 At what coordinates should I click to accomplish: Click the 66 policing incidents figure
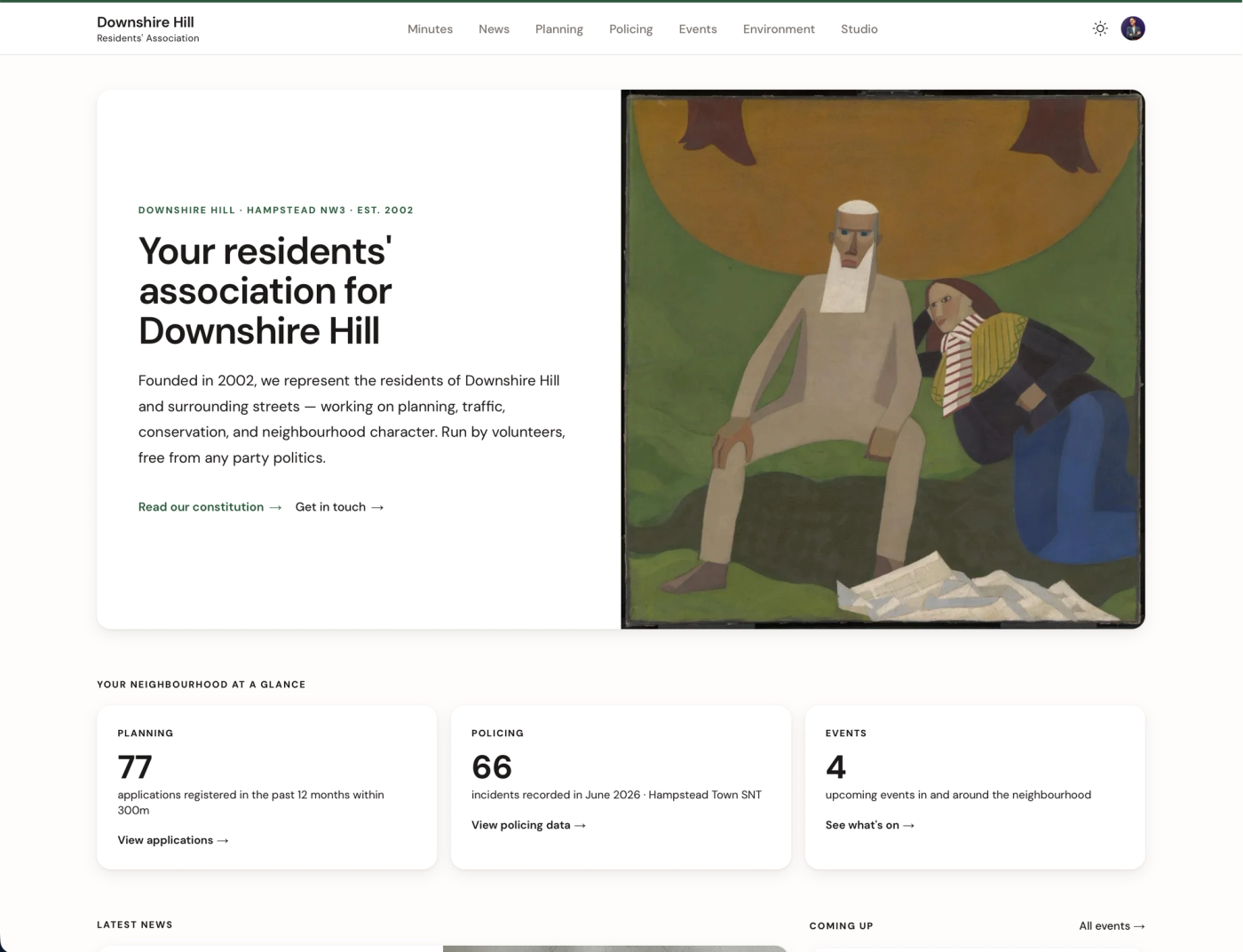click(492, 766)
